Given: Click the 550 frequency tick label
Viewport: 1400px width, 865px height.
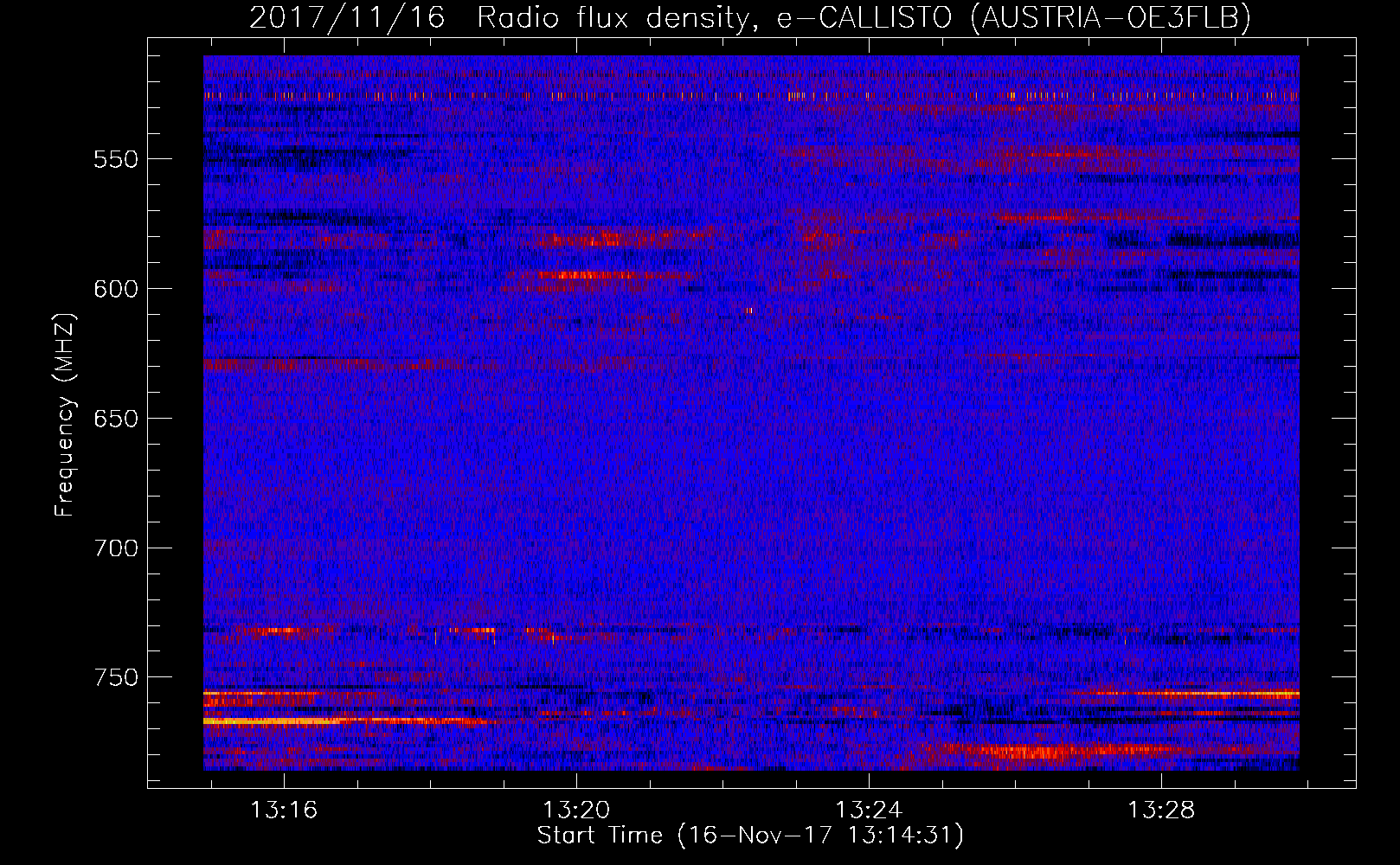Looking at the screenshot, I should pyautogui.click(x=116, y=159).
